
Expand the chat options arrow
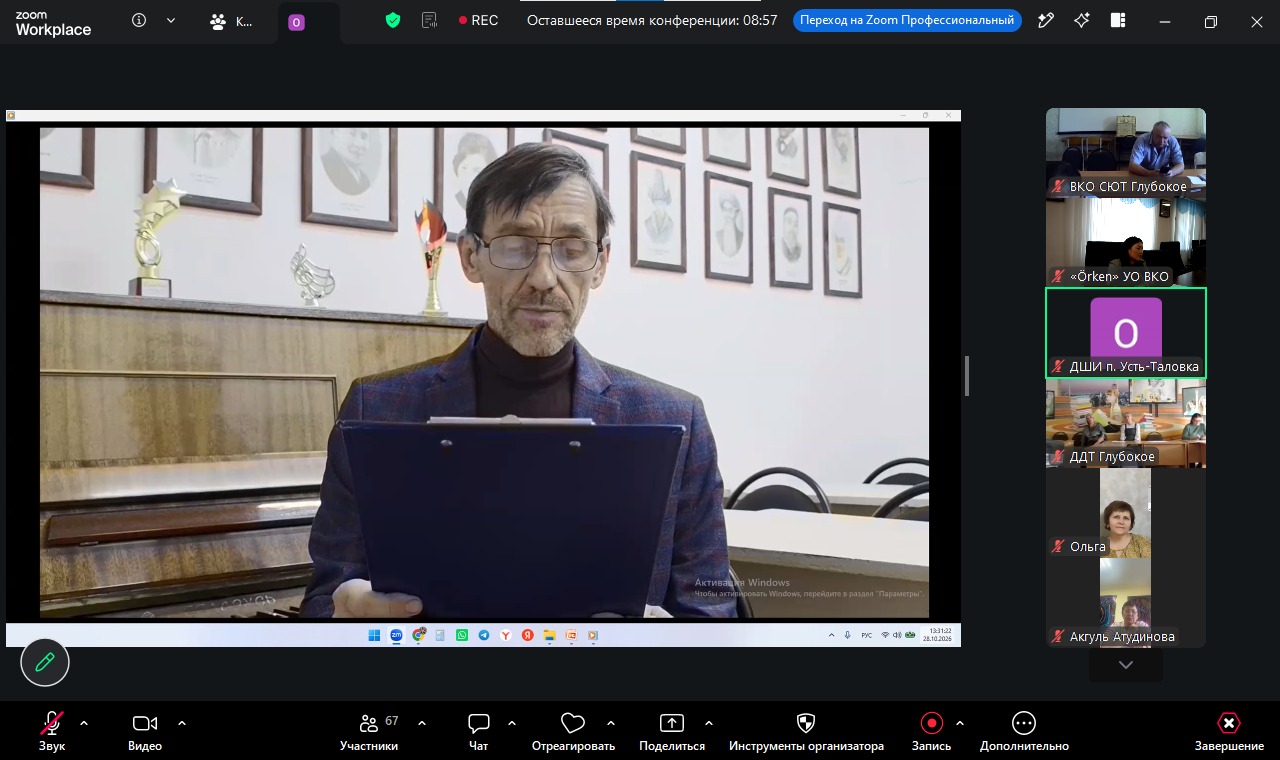pyautogui.click(x=512, y=723)
